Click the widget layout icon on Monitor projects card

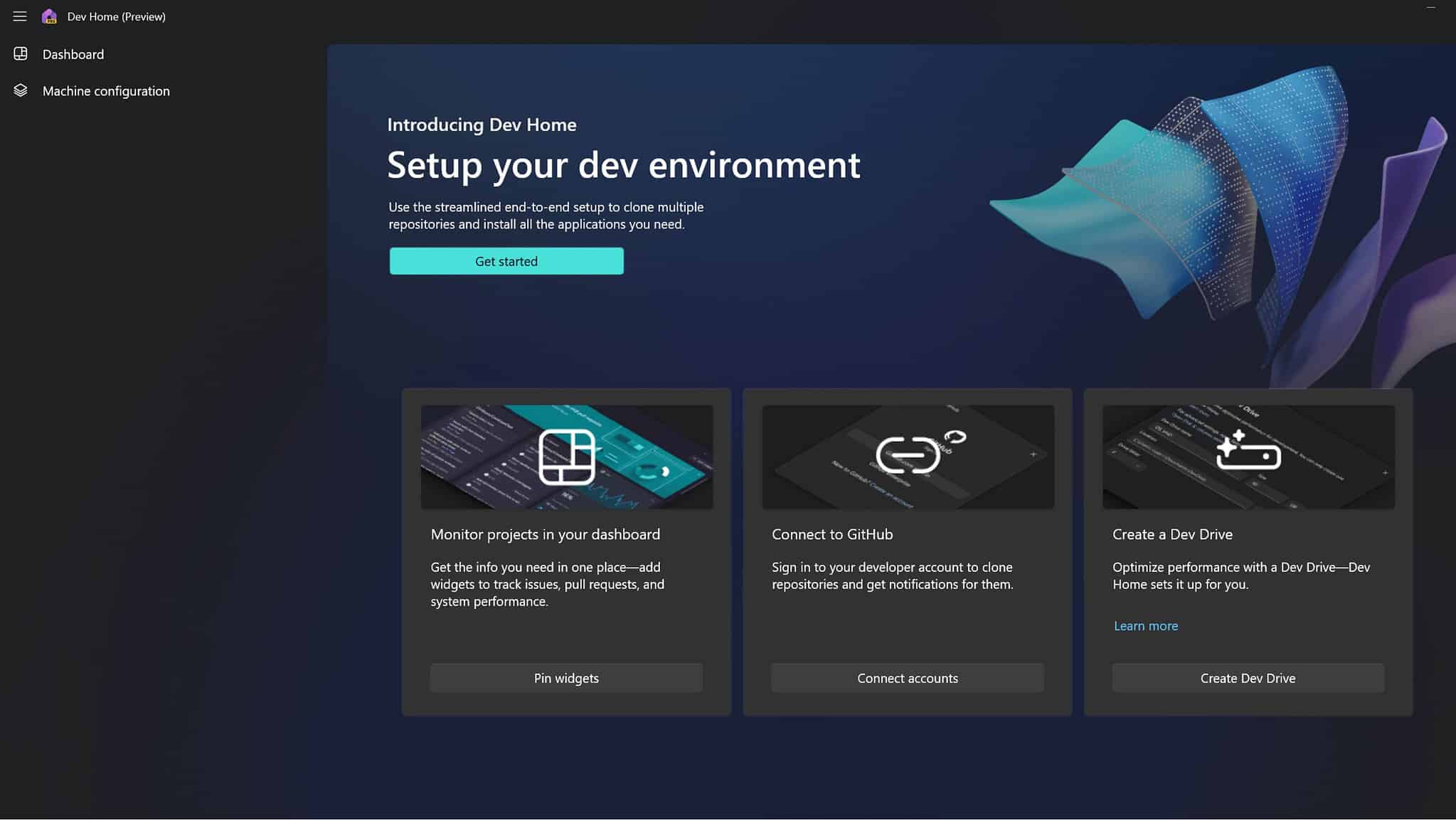pyautogui.click(x=567, y=457)
